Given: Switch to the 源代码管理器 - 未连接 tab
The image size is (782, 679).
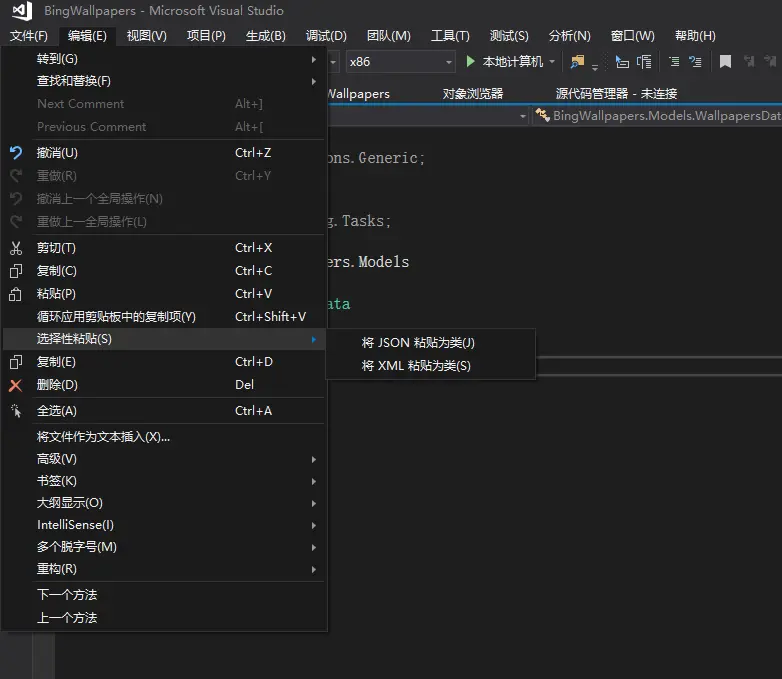Looking at the screenshot, I should point(616,93).
